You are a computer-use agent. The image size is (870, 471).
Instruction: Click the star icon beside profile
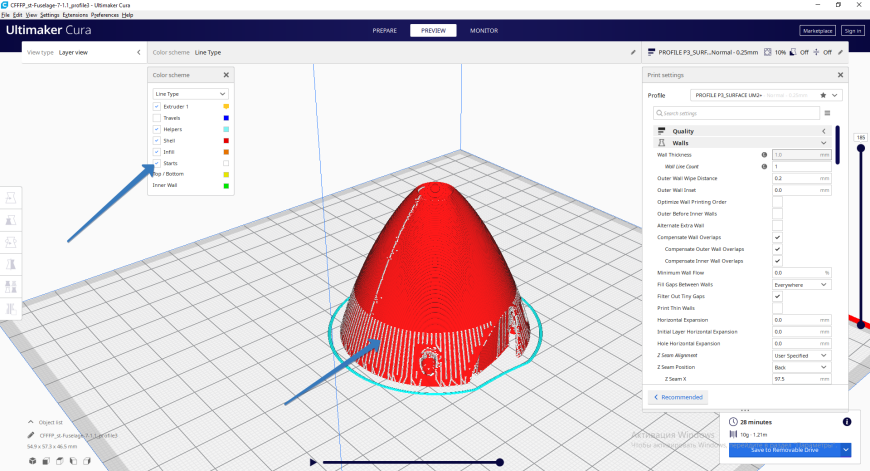[x=823, y=95]
